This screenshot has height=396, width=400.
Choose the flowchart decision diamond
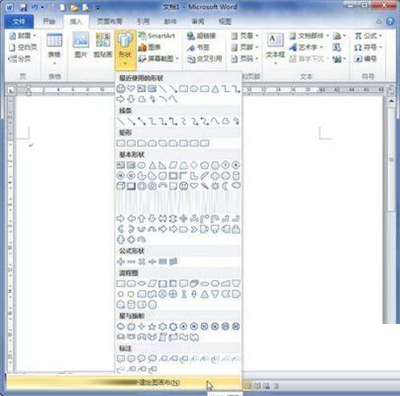[142, 284]
